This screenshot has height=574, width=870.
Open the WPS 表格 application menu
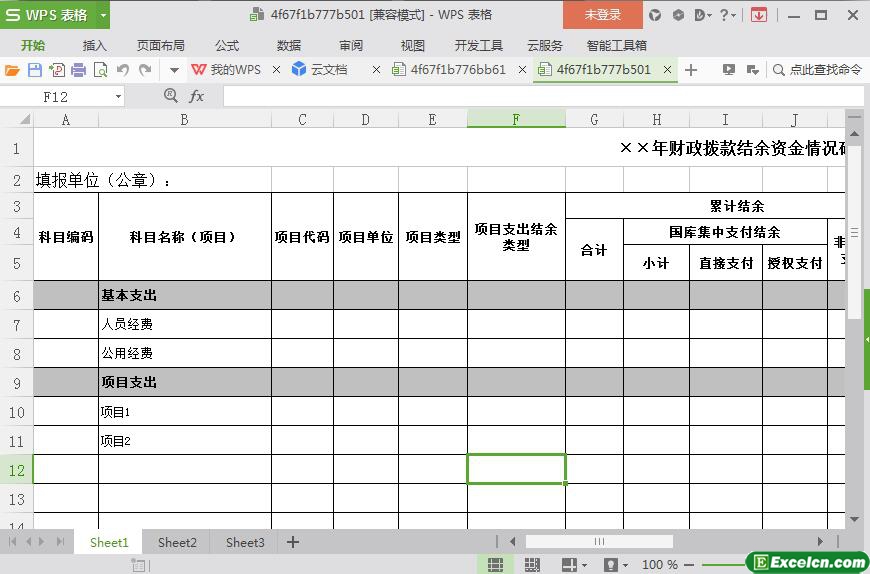click(48, 15)
